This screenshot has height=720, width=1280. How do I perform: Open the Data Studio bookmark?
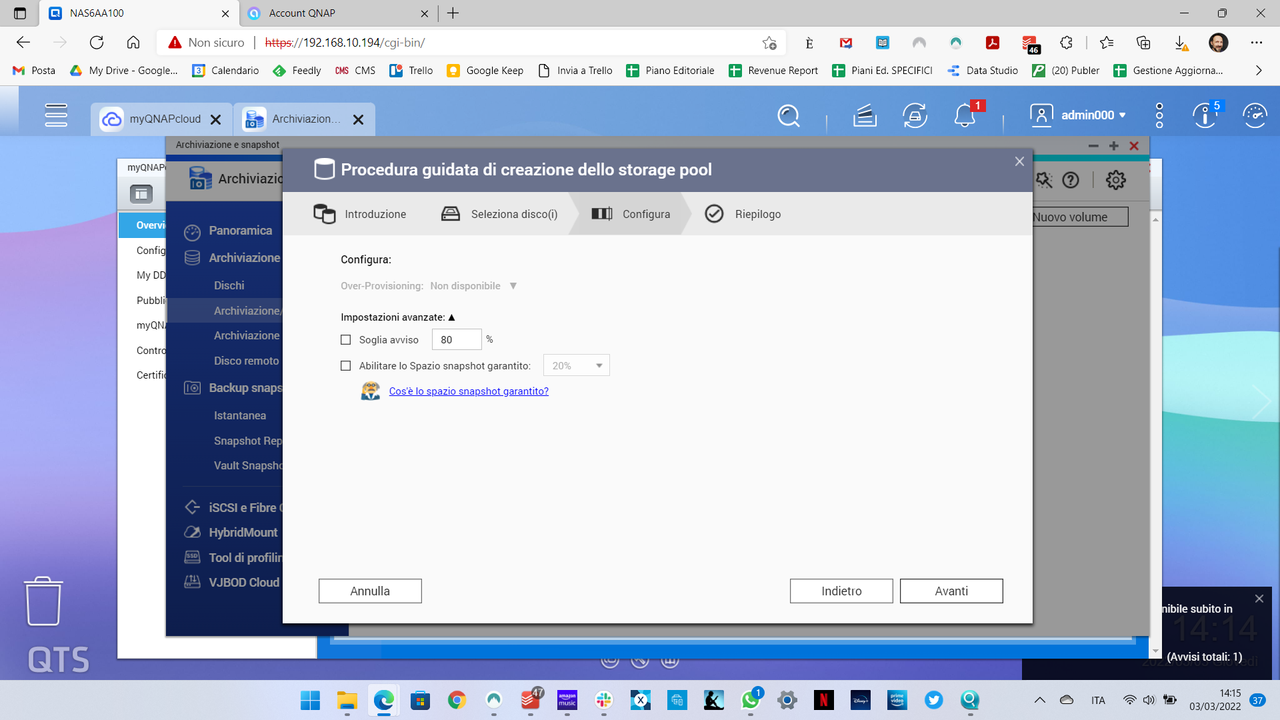tap(982, 71)
